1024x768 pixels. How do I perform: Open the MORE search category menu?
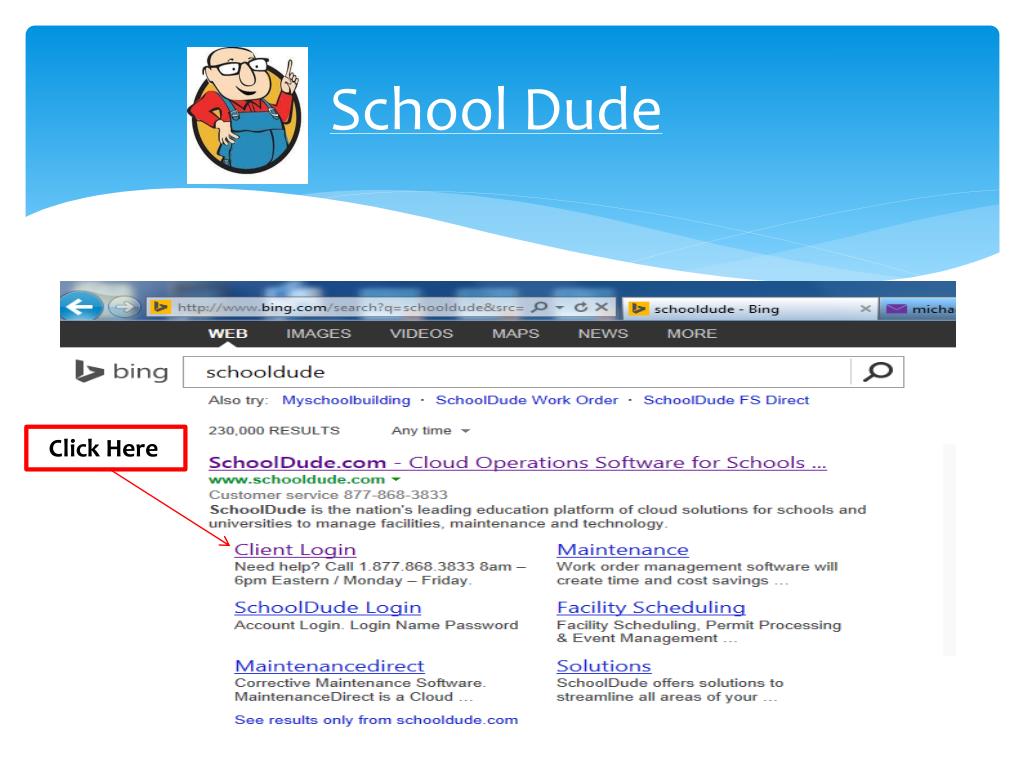point(692,334)
